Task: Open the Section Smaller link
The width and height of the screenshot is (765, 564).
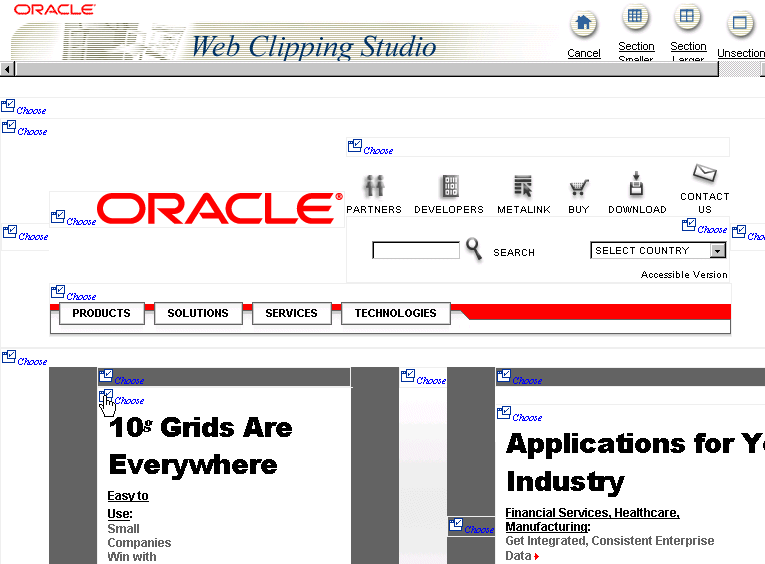Action: coord(636,52)
